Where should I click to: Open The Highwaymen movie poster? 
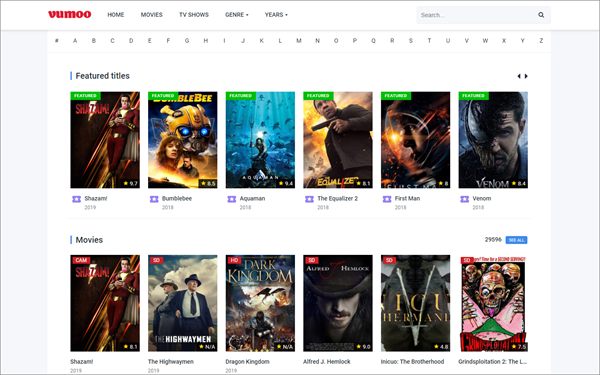click(183, 303)
